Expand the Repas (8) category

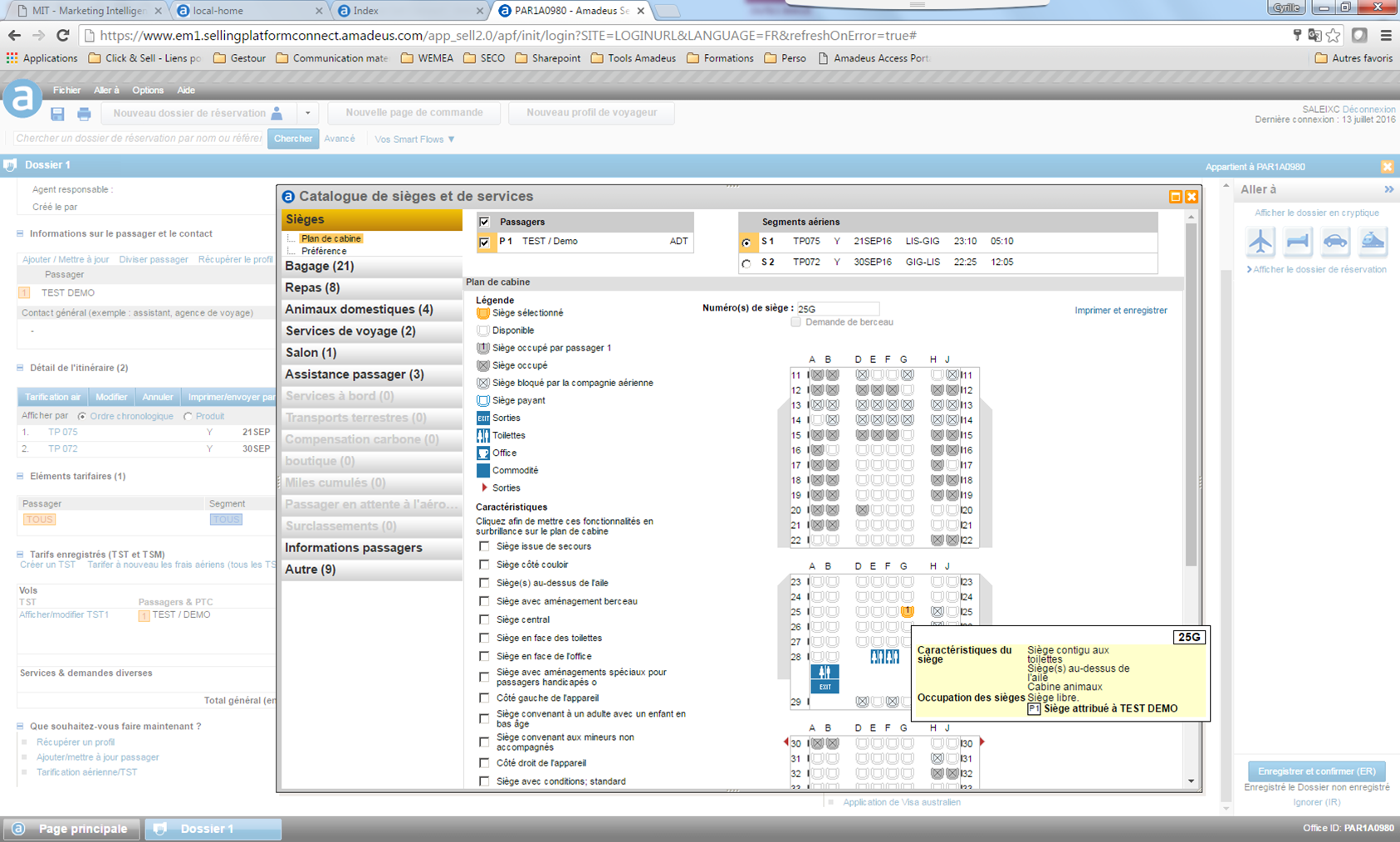click(x=312, y=288)
